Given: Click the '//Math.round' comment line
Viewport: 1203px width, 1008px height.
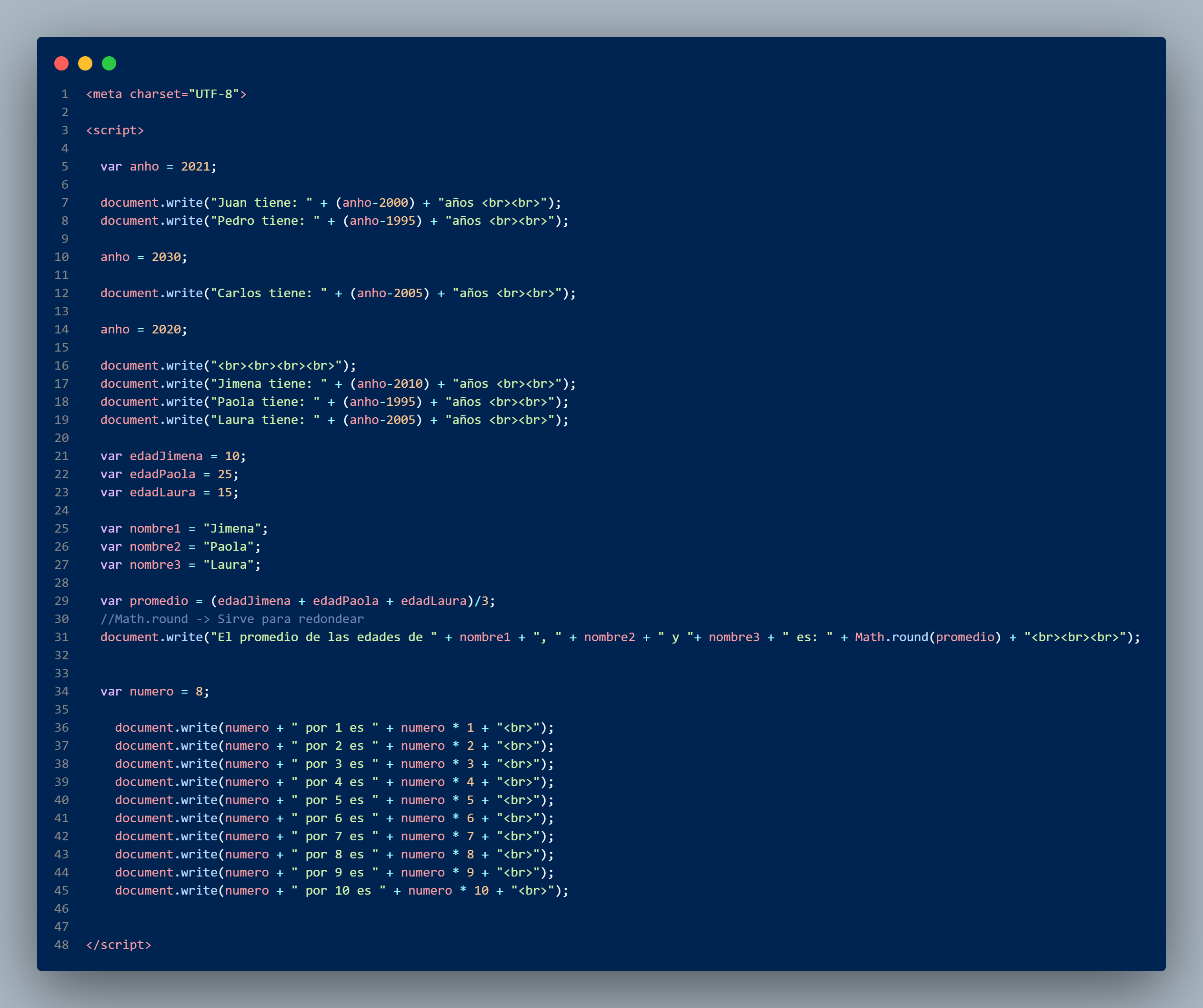Looking at the screenshot, I should (x=232, y=619).
